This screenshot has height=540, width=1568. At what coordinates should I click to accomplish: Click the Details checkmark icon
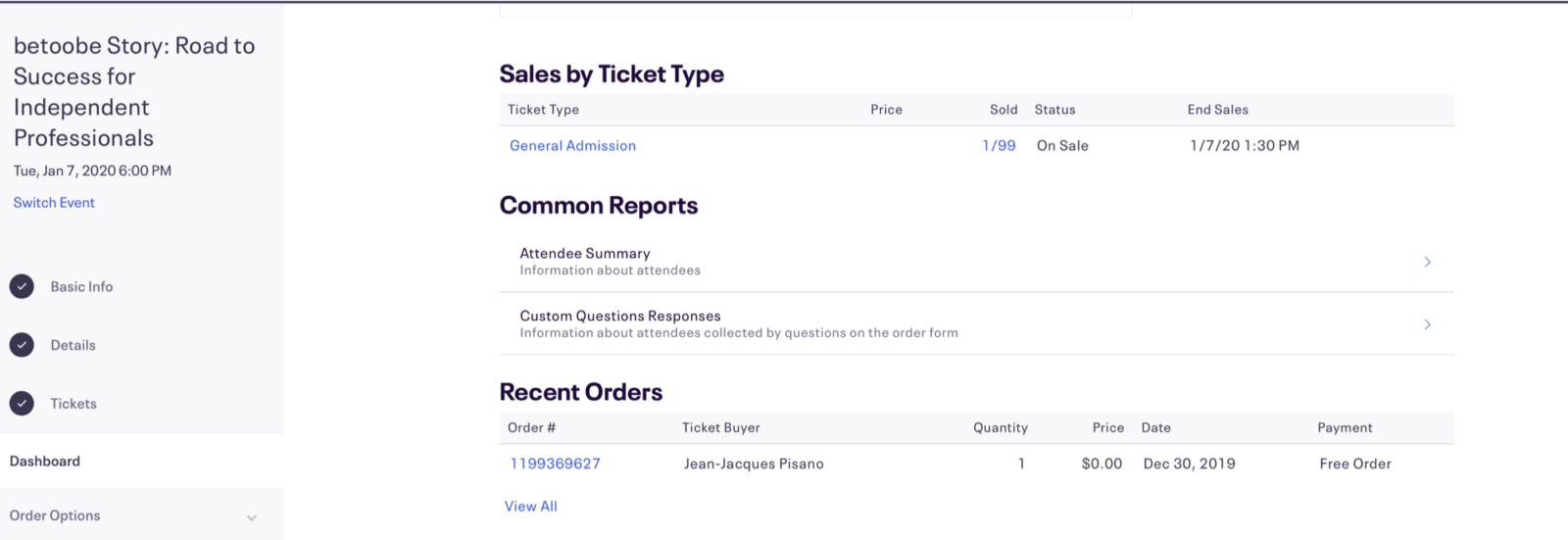[22, 345]
